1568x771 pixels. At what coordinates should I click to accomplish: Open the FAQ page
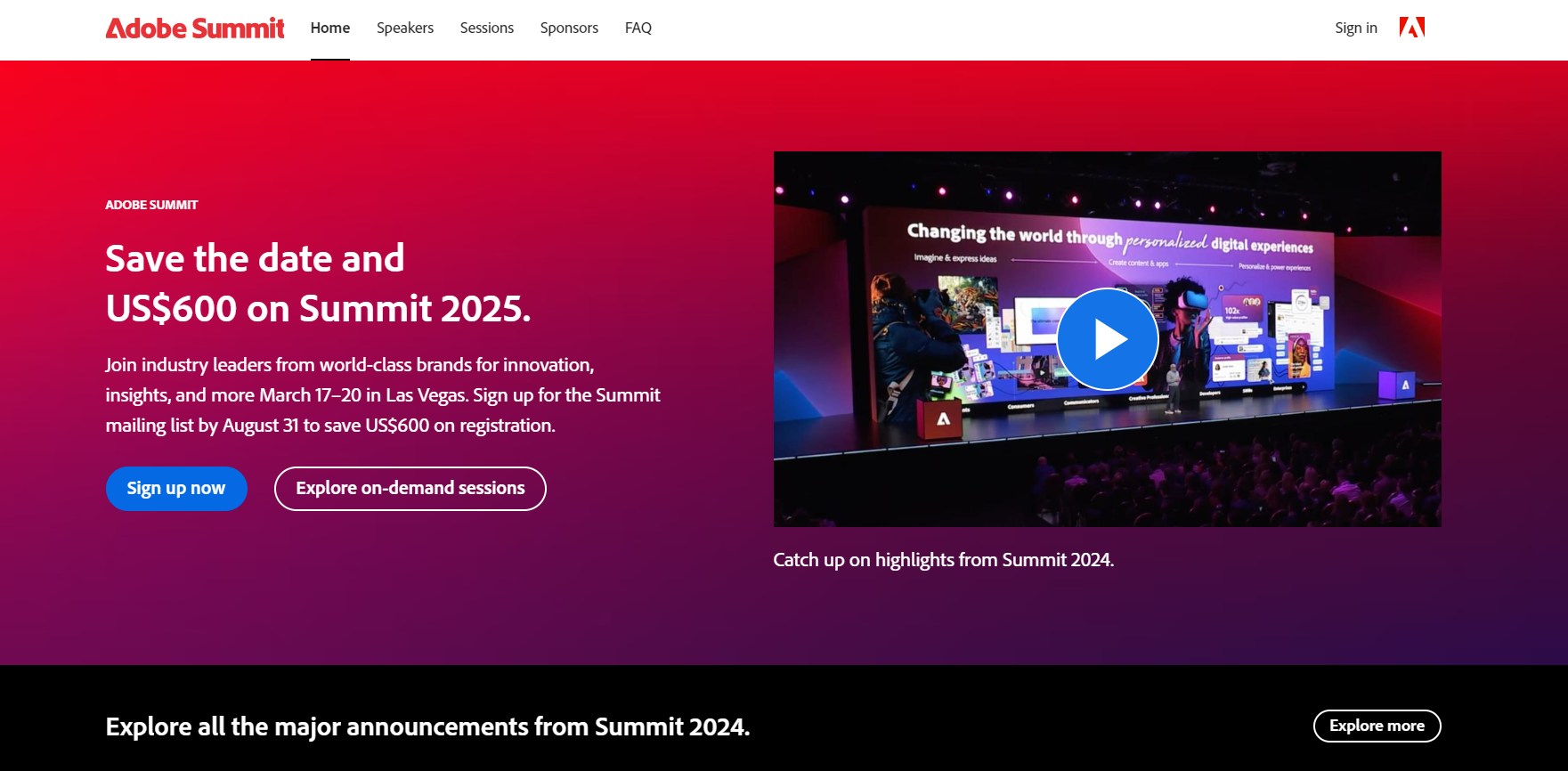638,28
